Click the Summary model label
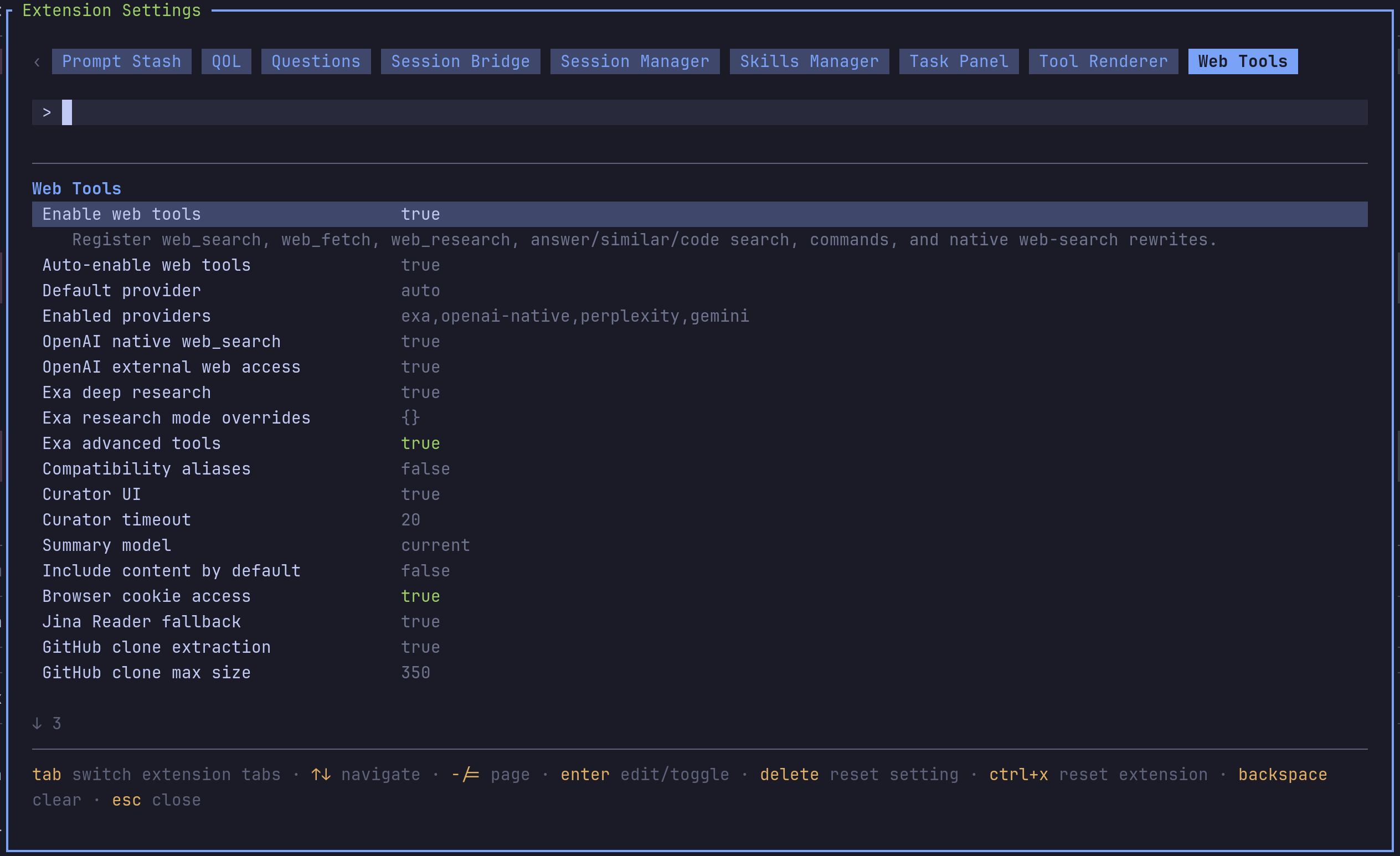Image resolution: width=1400 pixels, height=856 pixels. click(107, 545)
